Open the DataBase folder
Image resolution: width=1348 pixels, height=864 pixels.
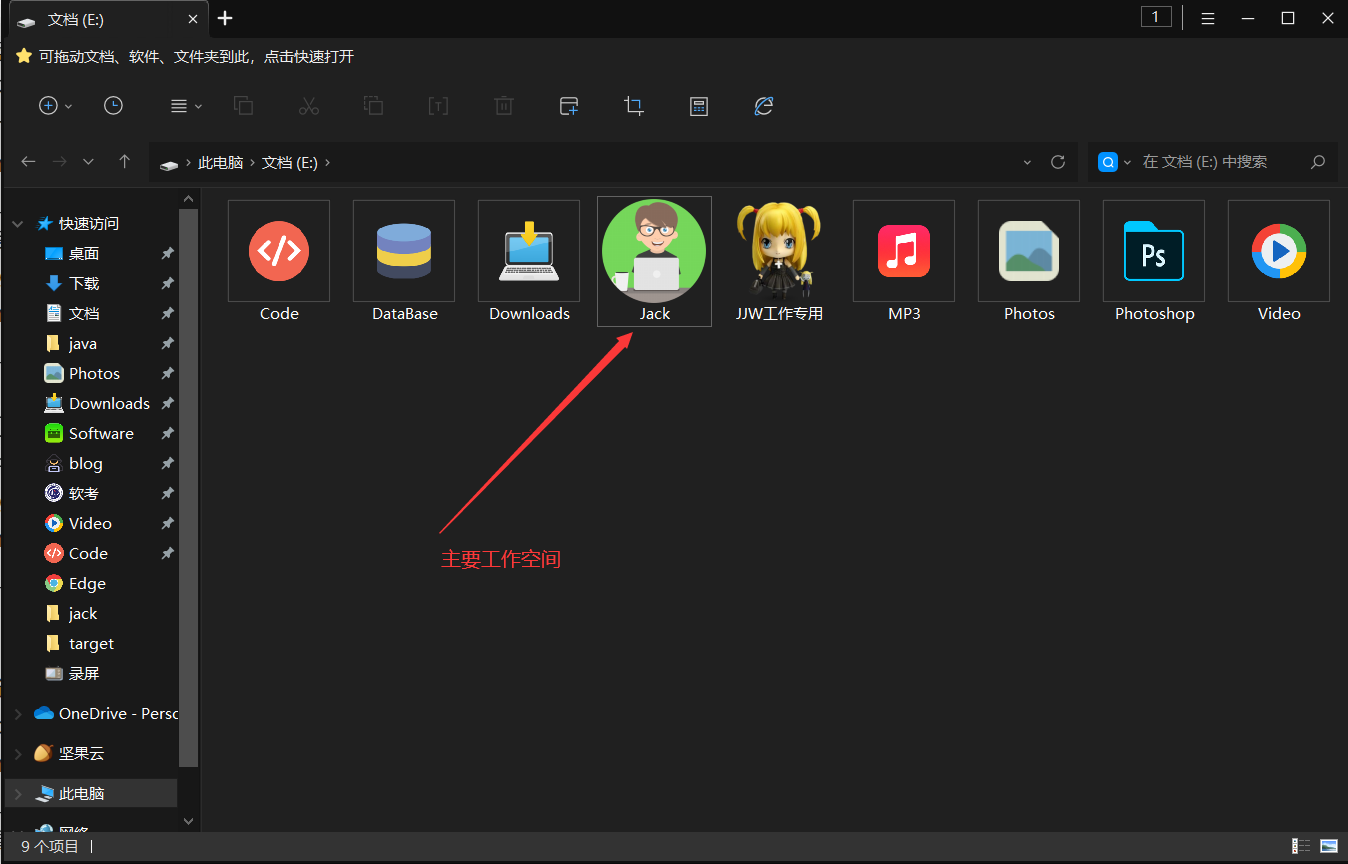pyautogui.click(x=404, y=261)
